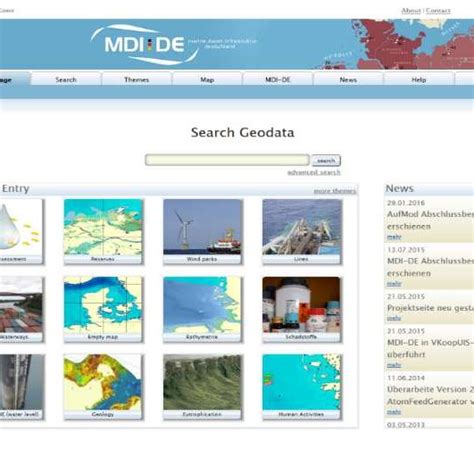
Task: Click mehr under MDI-DE in VKoopUIS news
Action: pos(394,365)
